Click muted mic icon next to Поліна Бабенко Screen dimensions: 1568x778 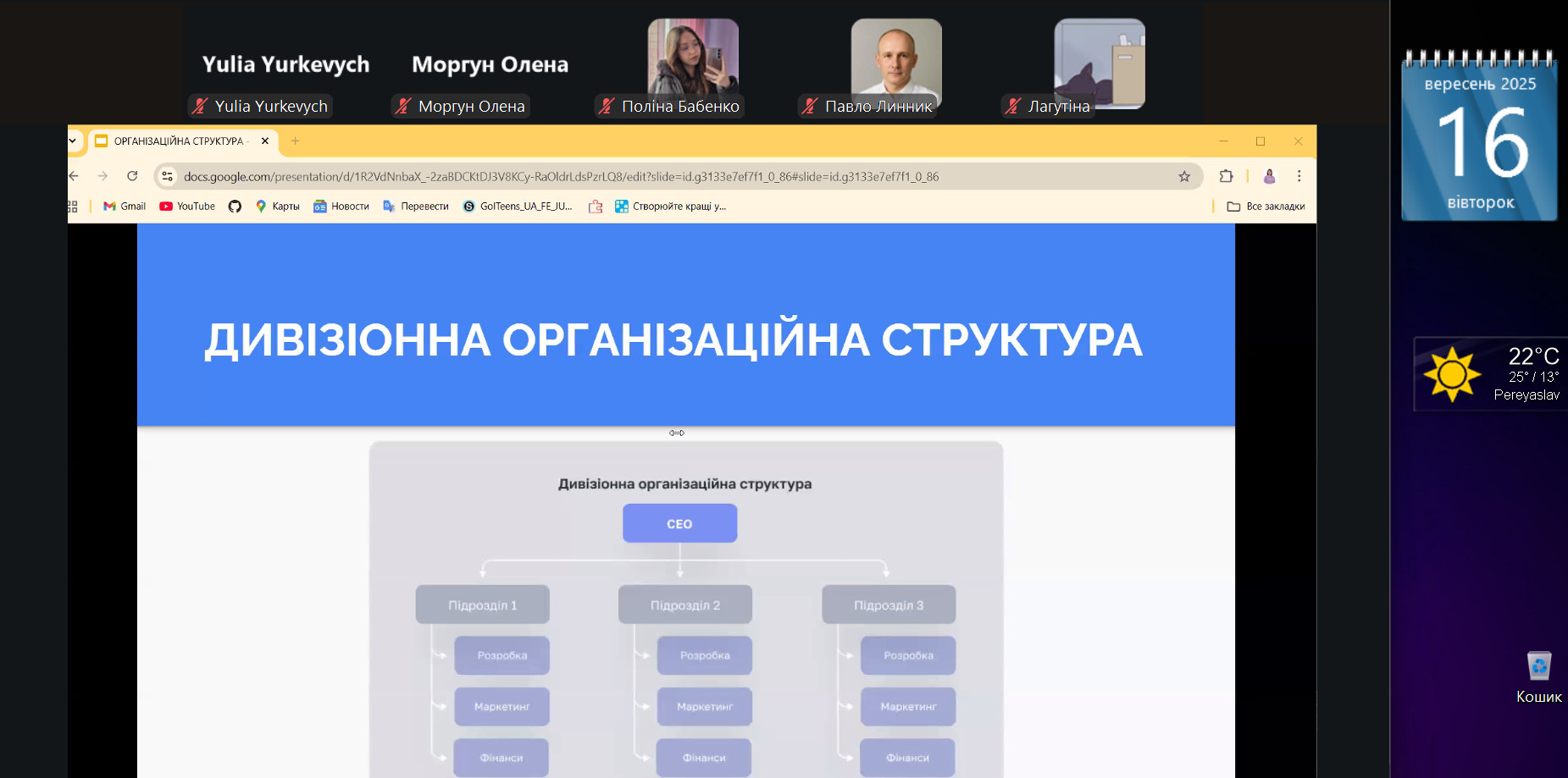tap(607, 106)
